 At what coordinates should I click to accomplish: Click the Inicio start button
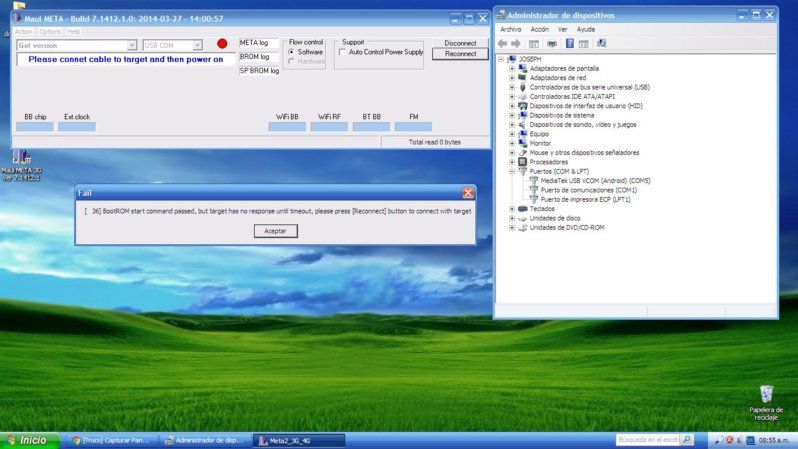(x=30, y=440)
